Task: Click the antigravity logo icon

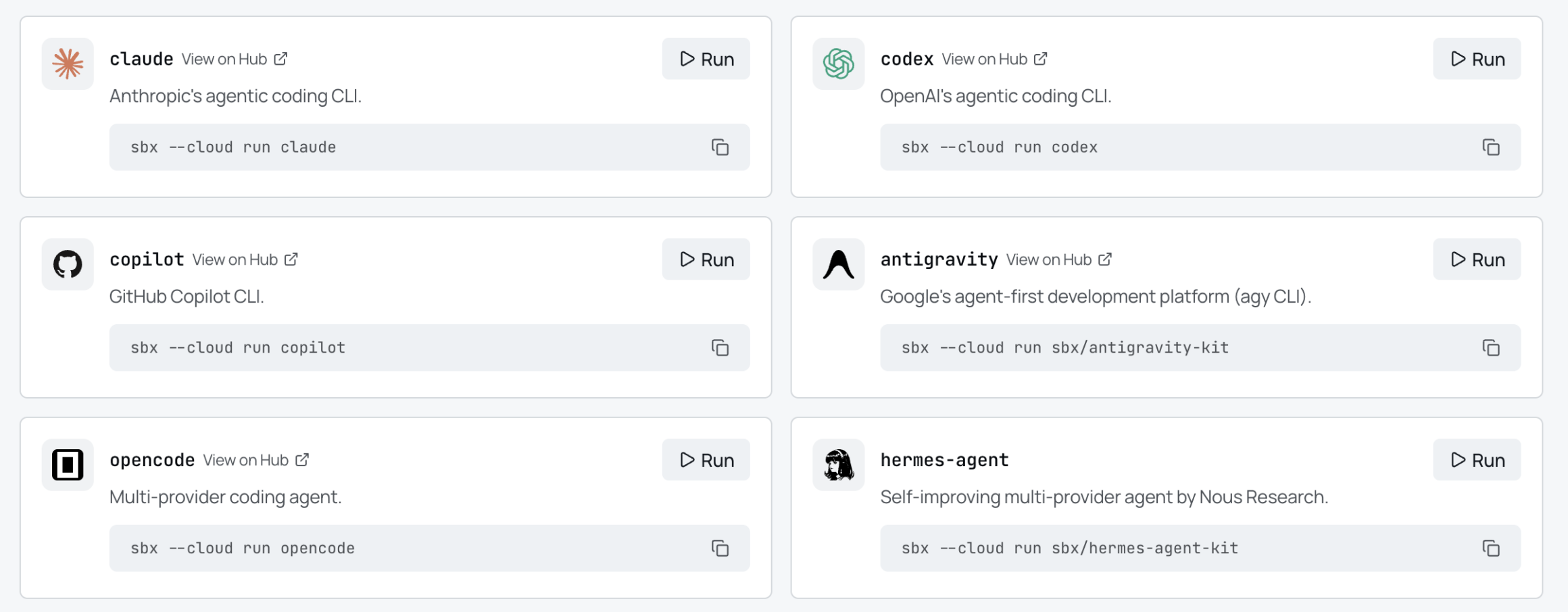Action: (838, 264)
